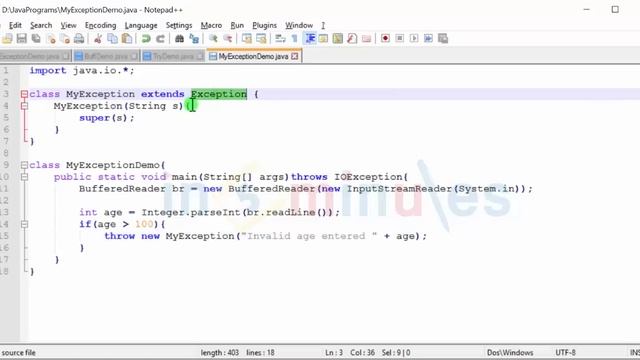640x360 pixels.
Task: Open the ? help menu
Action: 323,25
